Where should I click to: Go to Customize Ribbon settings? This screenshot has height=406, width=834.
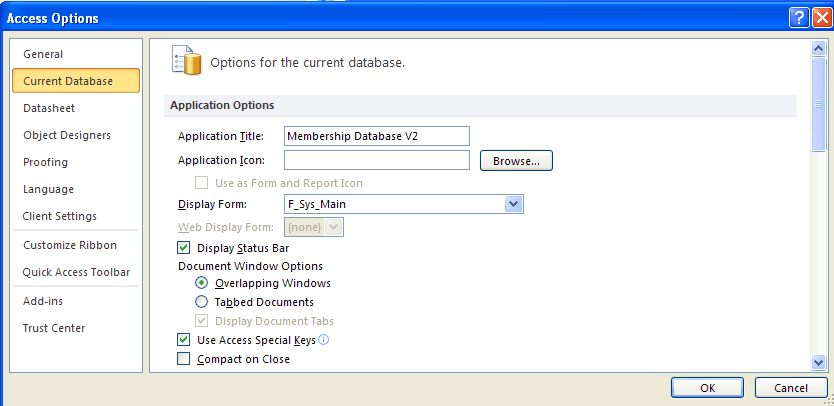click(70, 245)
